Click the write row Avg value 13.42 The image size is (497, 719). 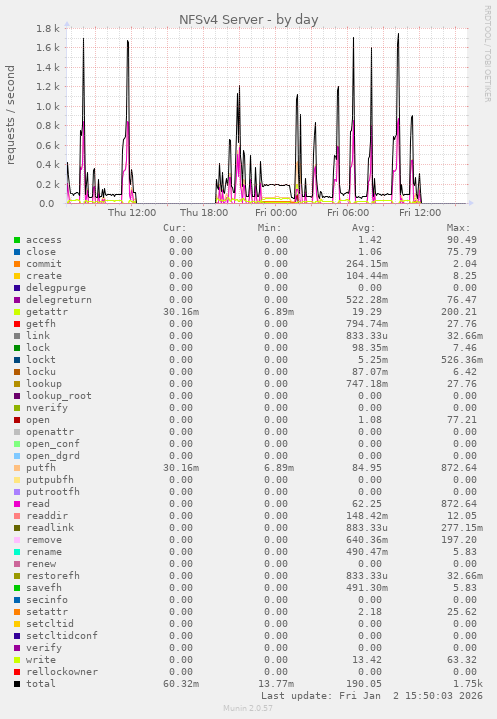[x=367, y=660]
